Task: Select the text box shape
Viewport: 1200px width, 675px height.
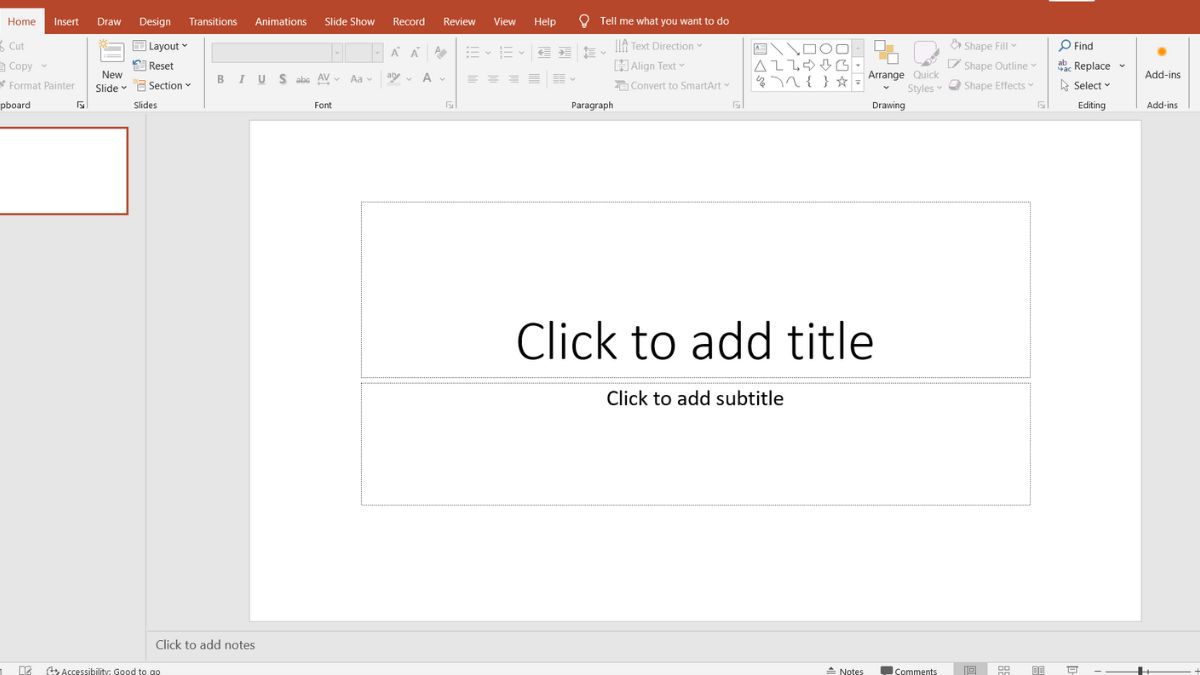Action: coord(760,48)
